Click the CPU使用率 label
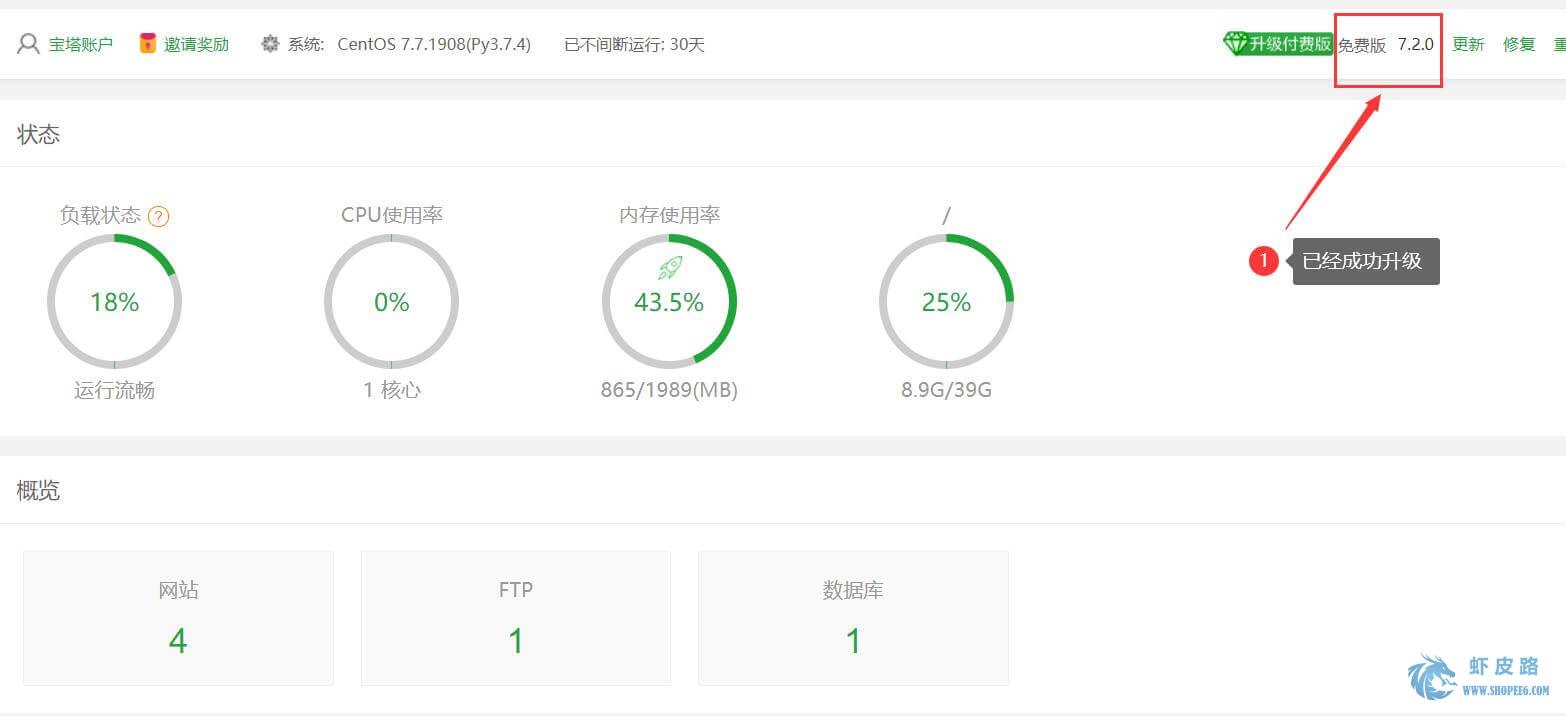The width and height of the screenshot is (1566, 716). pyautogui.click(x=392, y=215)
